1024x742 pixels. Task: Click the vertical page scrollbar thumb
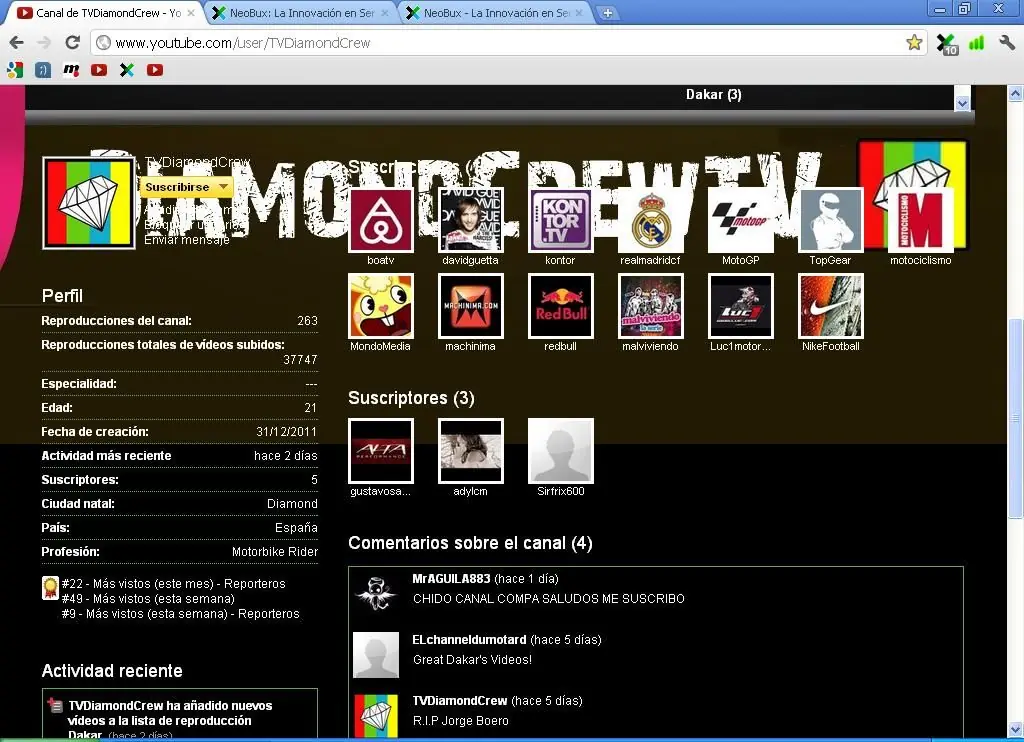click(1016, 418)
